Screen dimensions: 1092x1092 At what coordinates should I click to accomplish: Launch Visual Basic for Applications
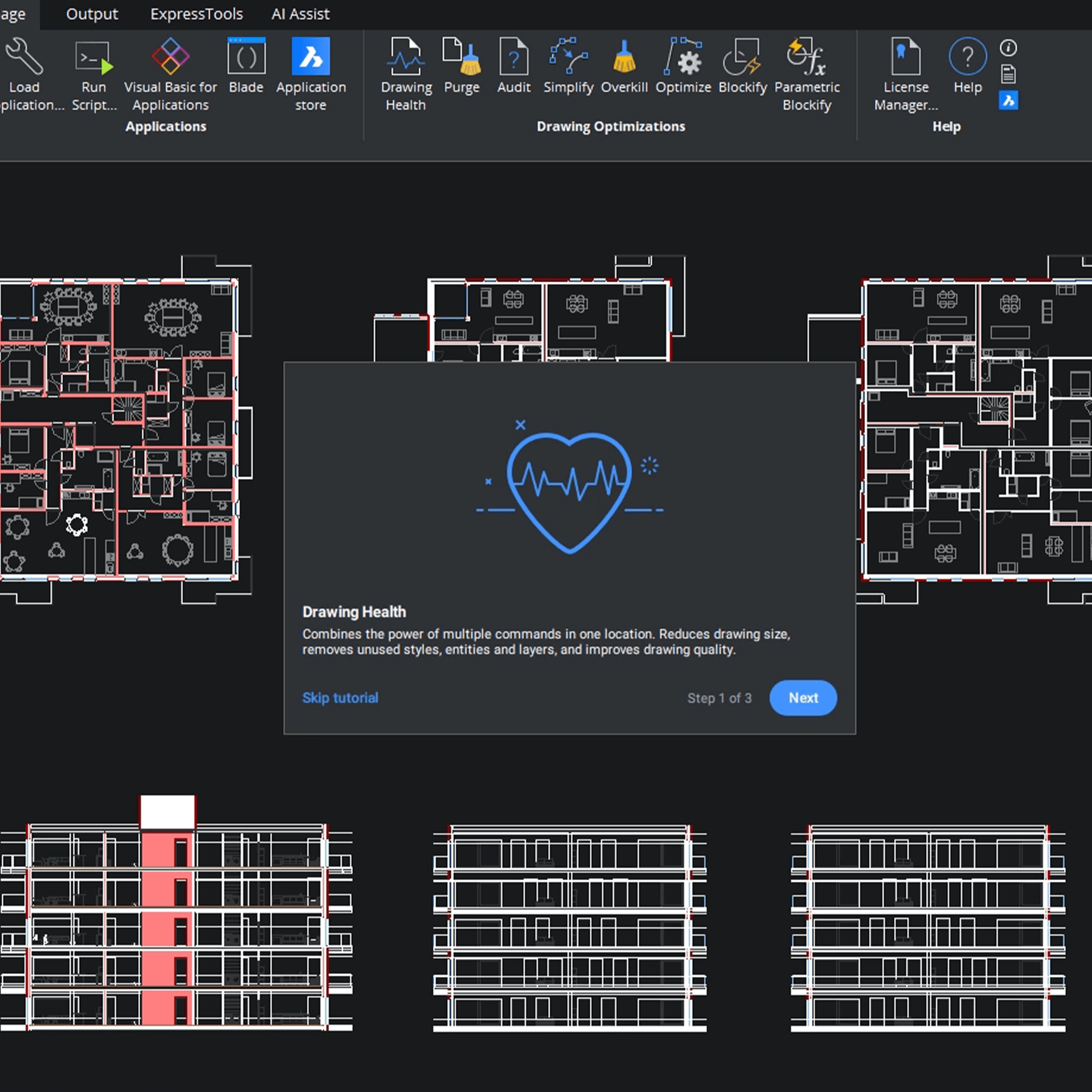pyautogui.click(x=170, y=74)
